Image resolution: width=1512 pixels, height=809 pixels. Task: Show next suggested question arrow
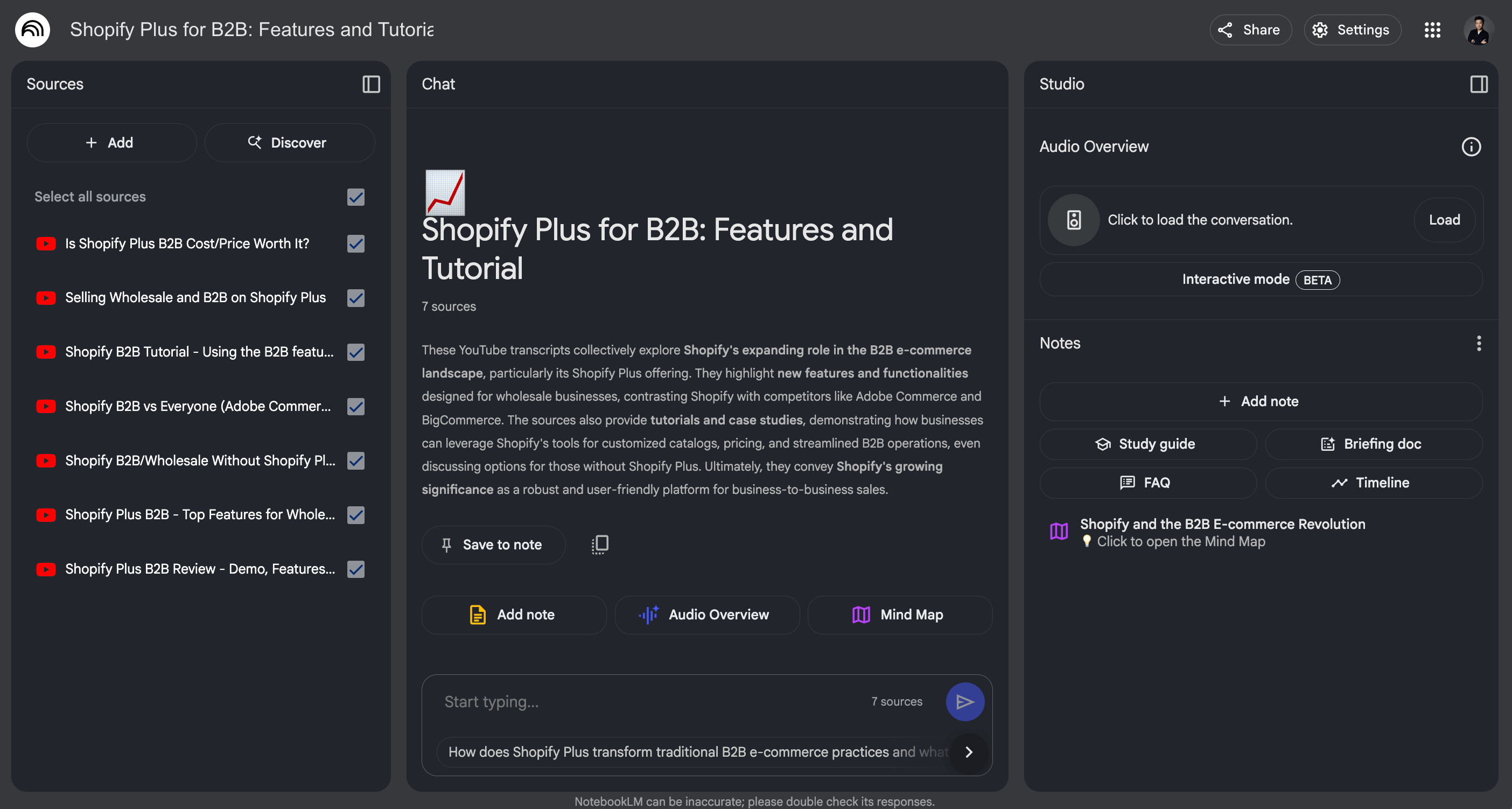[969, 752]
